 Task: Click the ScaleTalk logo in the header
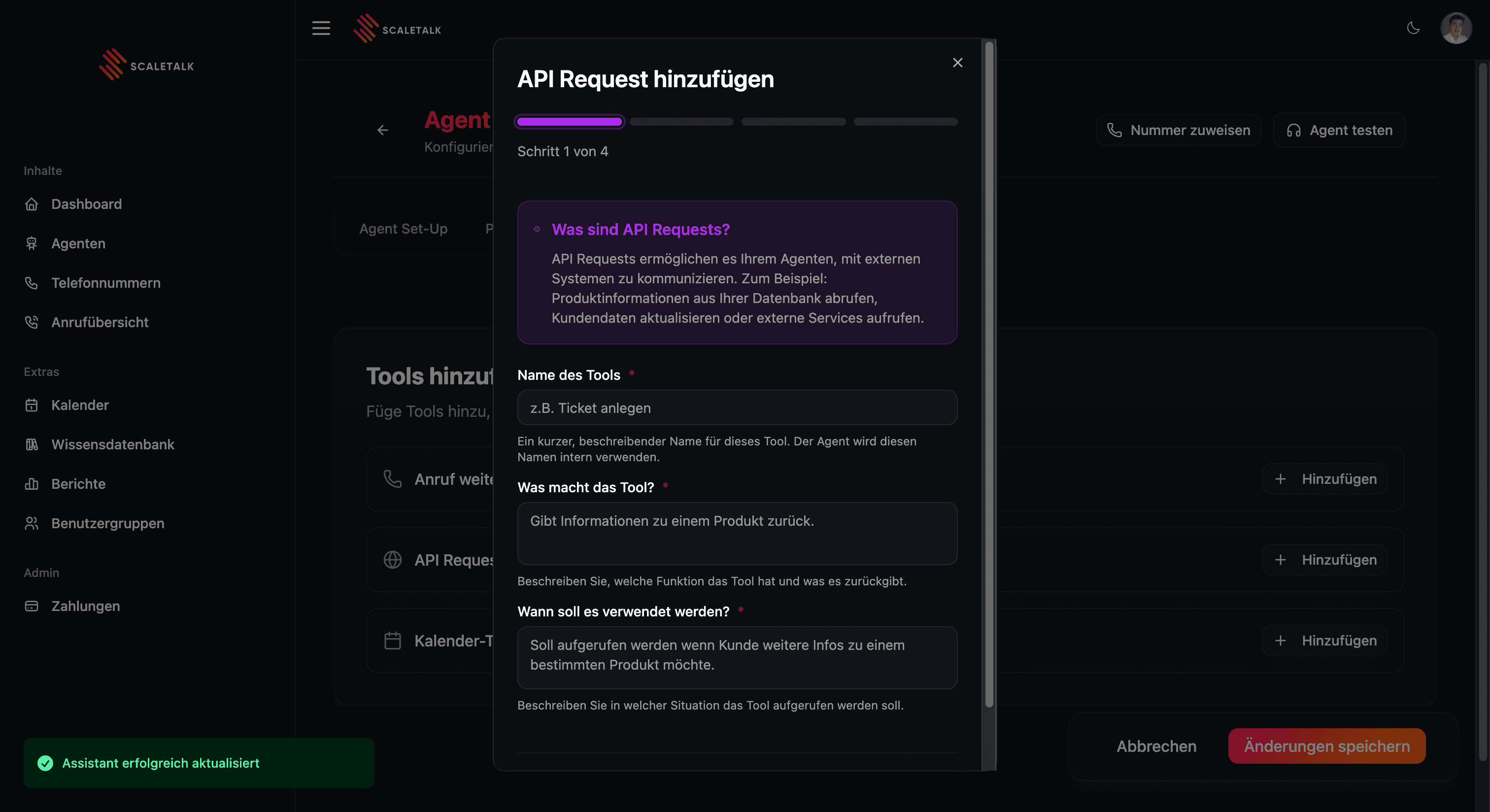click(x=397, y=28)
